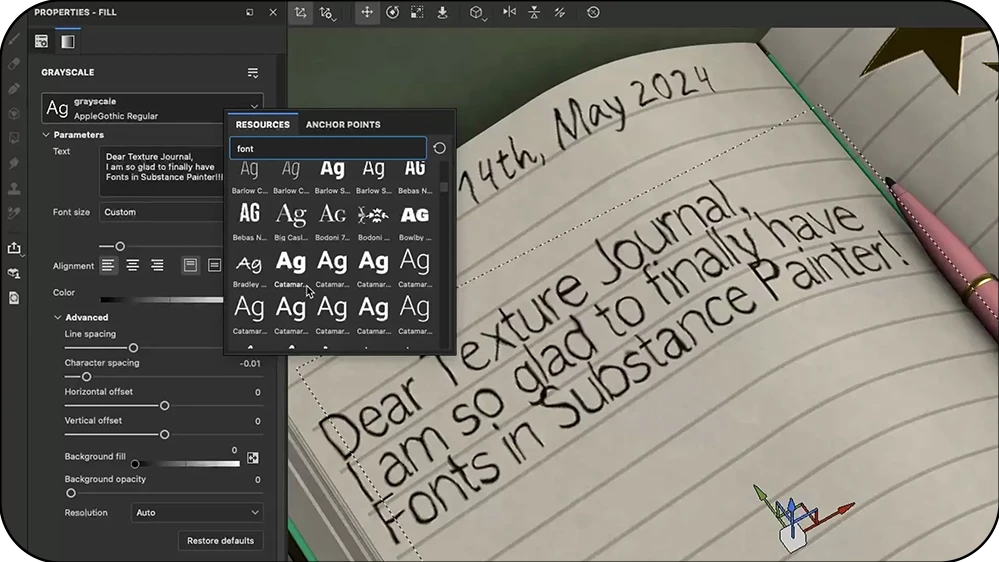Set vertical alignment to top
999x562 pixels.
tap(190, 265)
